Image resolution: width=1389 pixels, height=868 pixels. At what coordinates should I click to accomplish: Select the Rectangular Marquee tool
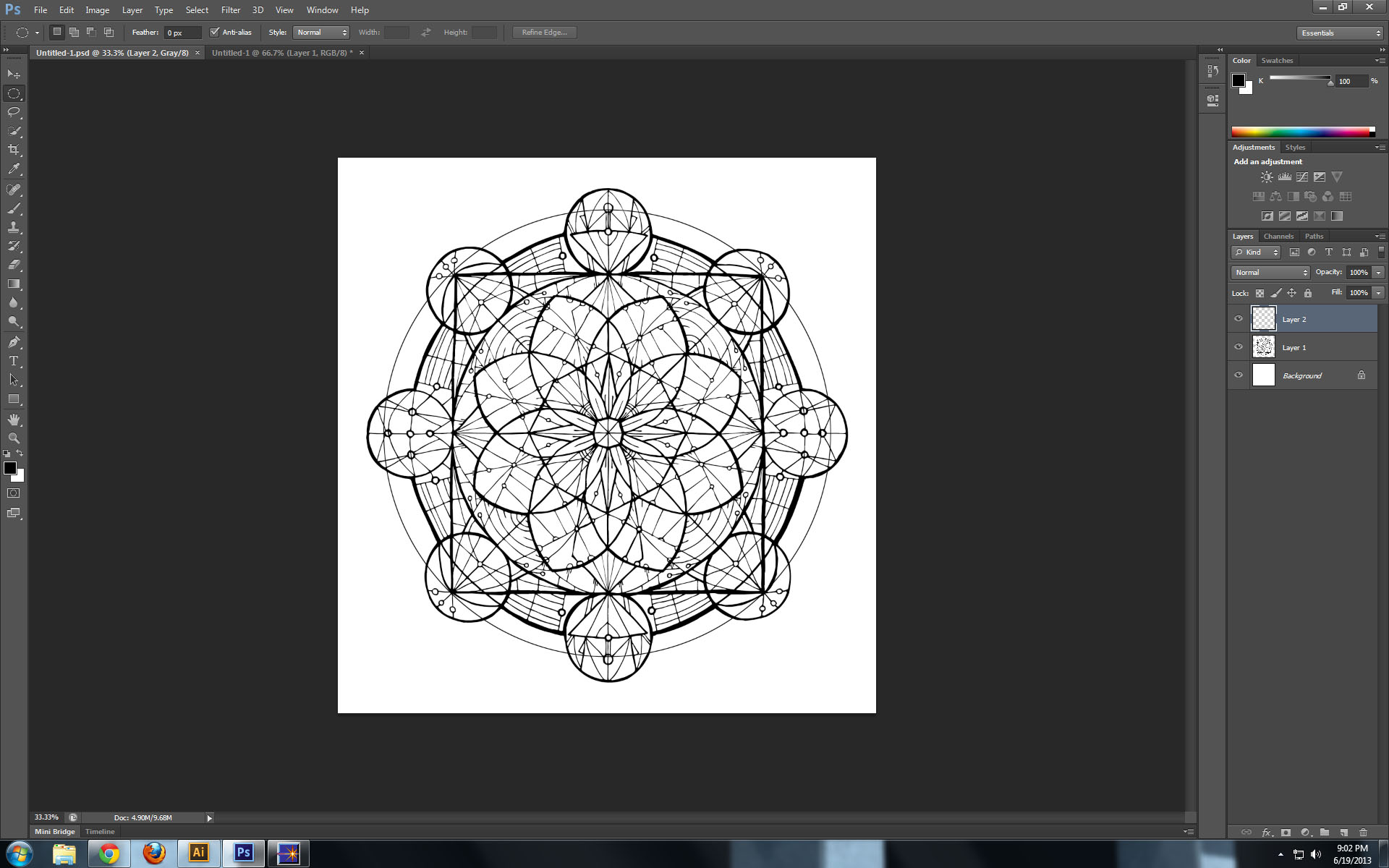(x=14, y=93)
